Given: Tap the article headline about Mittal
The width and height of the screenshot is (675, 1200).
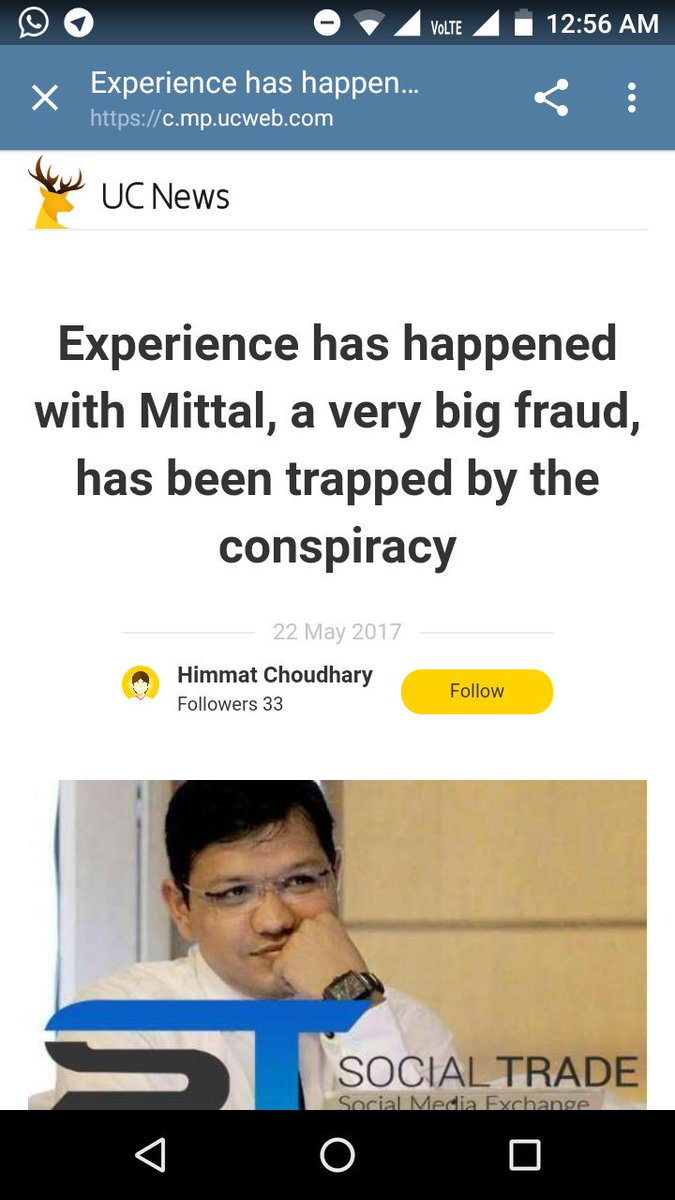Looking at the screenshot, I should point(337,445).
